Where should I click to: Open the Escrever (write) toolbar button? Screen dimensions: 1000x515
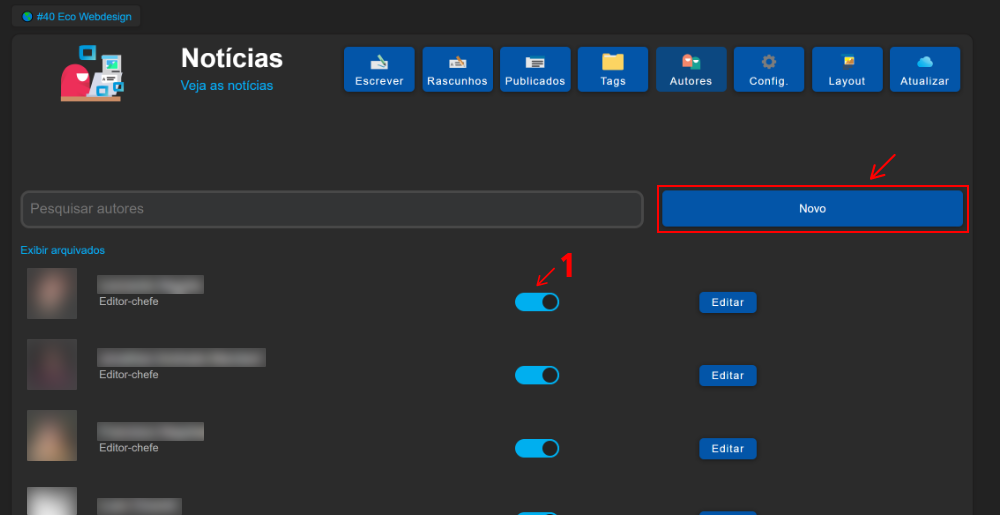379,69
